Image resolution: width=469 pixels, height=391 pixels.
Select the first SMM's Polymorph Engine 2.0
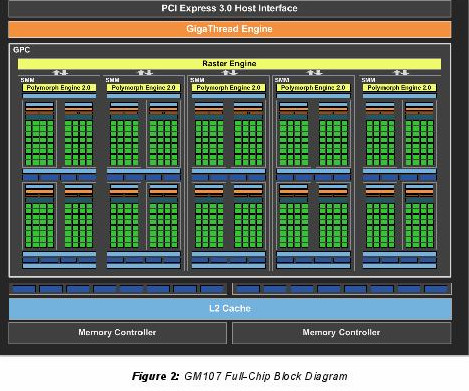pos(59,88)
